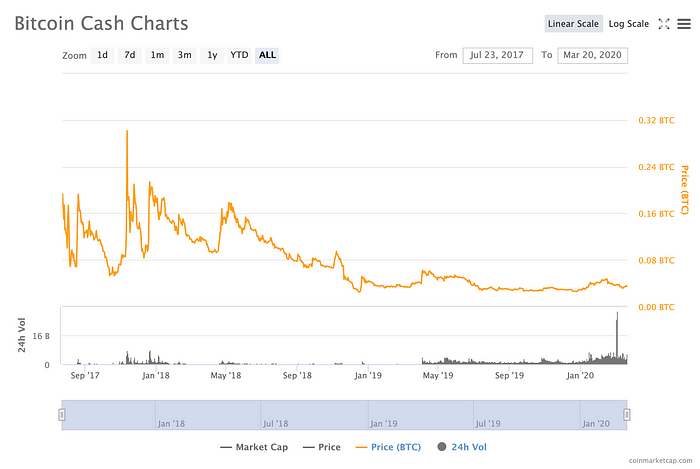Click the 0.16 BTC axis label
This screenshot has width=700, height=469.
(656, 214)
